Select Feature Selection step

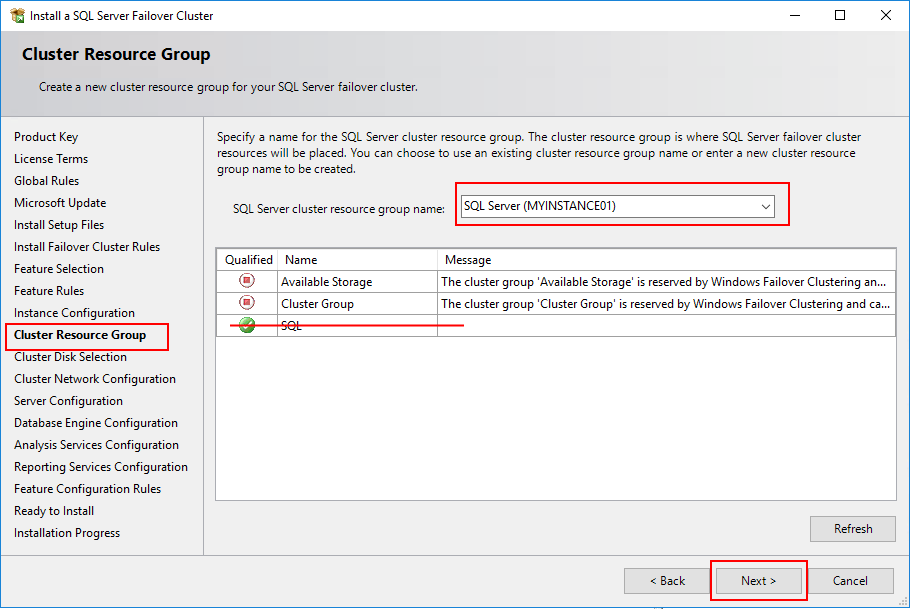point(59,269)
